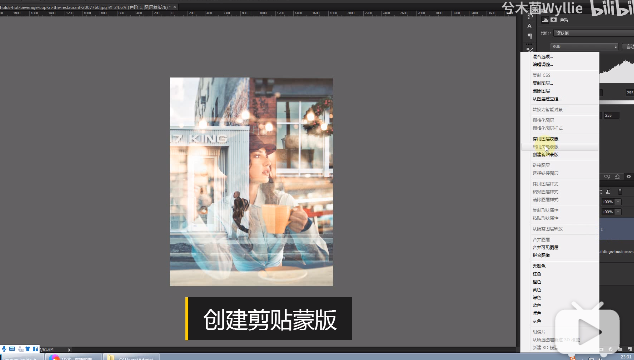634x360 pixels.
Task: Open the brush-style icon in collapsed dock
Action: click(530, 49)
